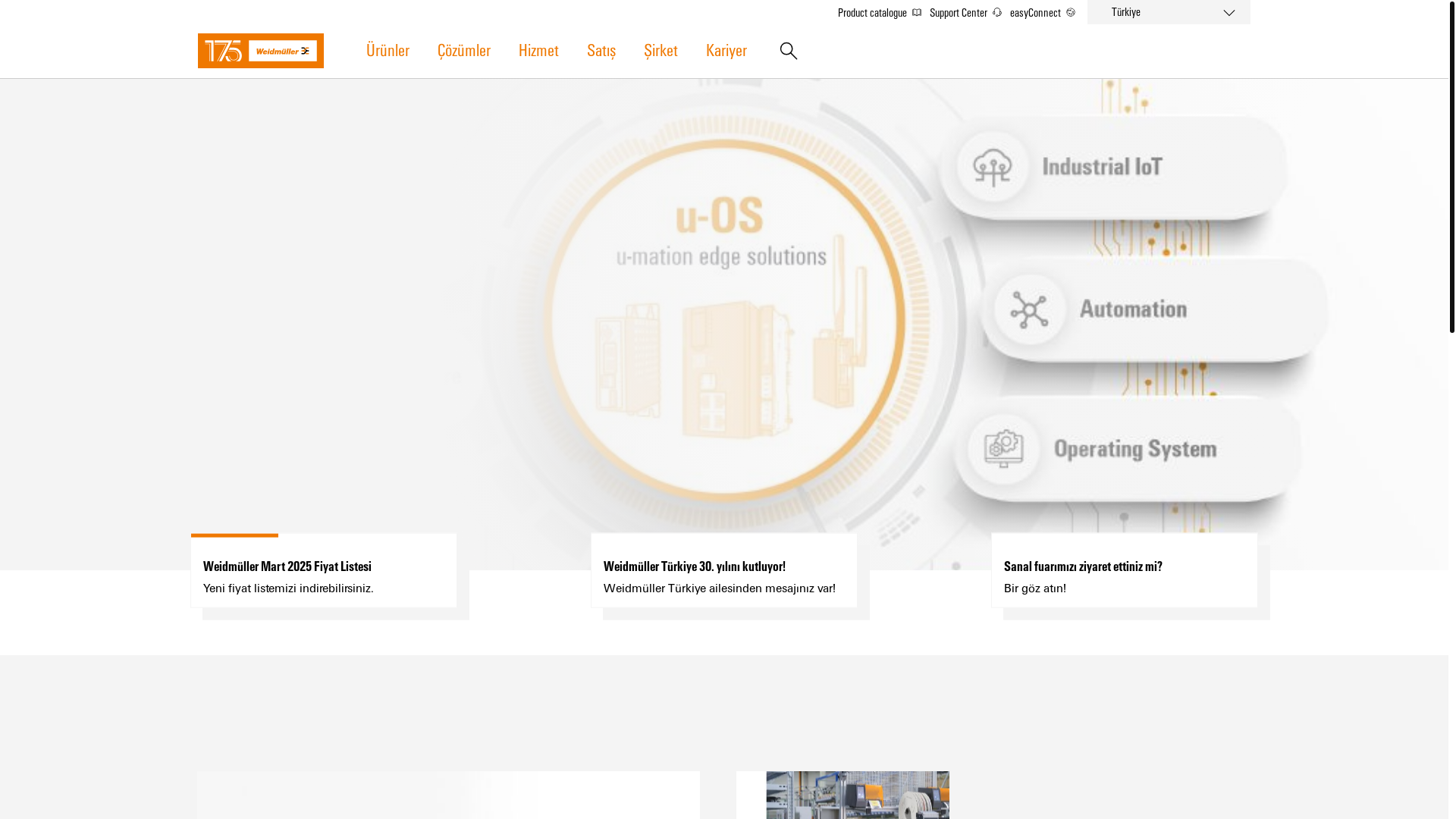This screenshot has width=1456, height=819.
Task: Click the Automation label in banner
Action: [1133, 309]
